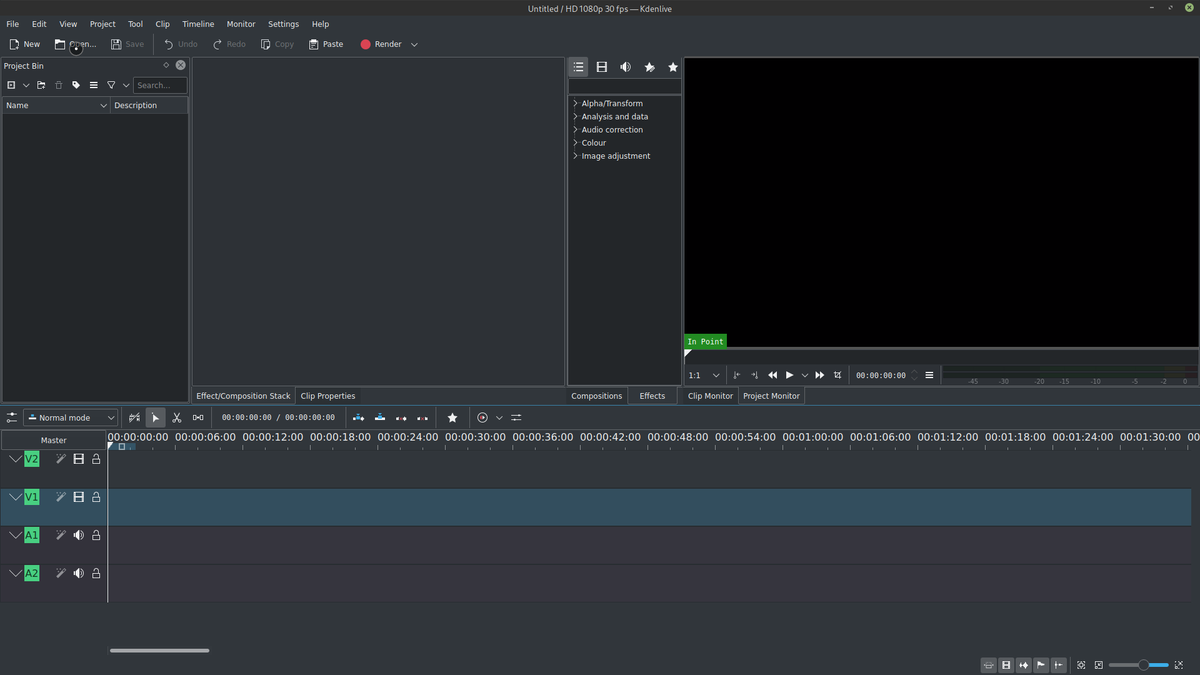Switch to Compositions tab
This screenshot has height=675, width=1200.
coord(597,396)
